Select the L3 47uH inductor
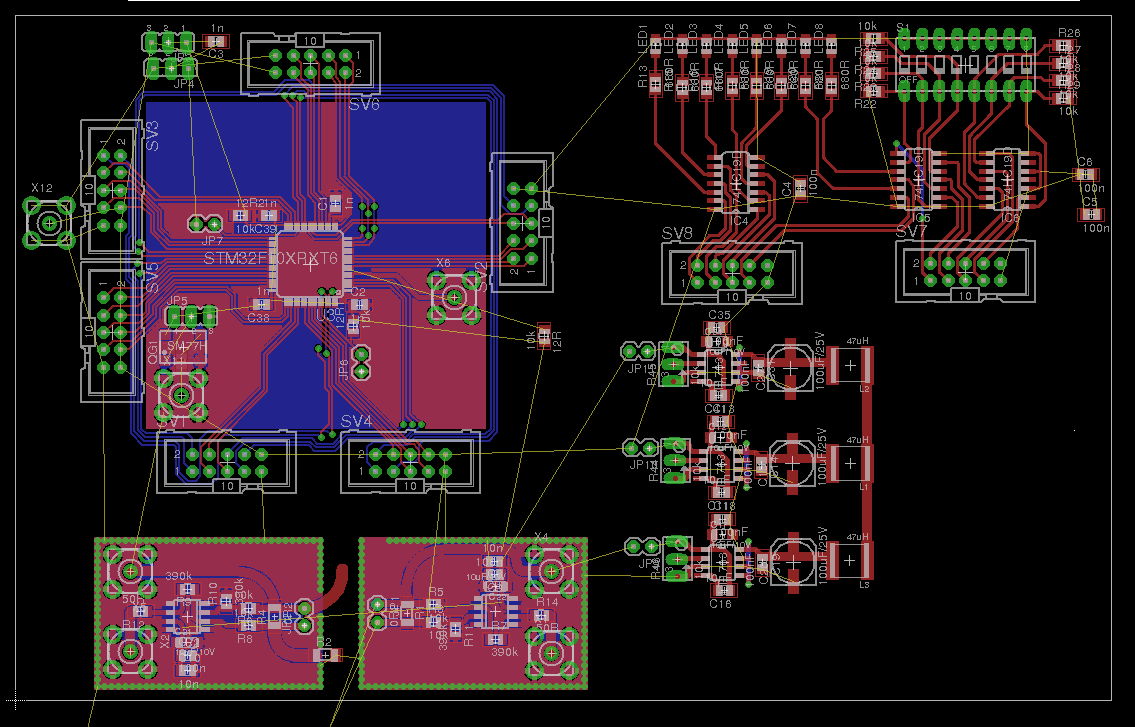The width and height of the screenshot is (1135, 727). [850, 560]
